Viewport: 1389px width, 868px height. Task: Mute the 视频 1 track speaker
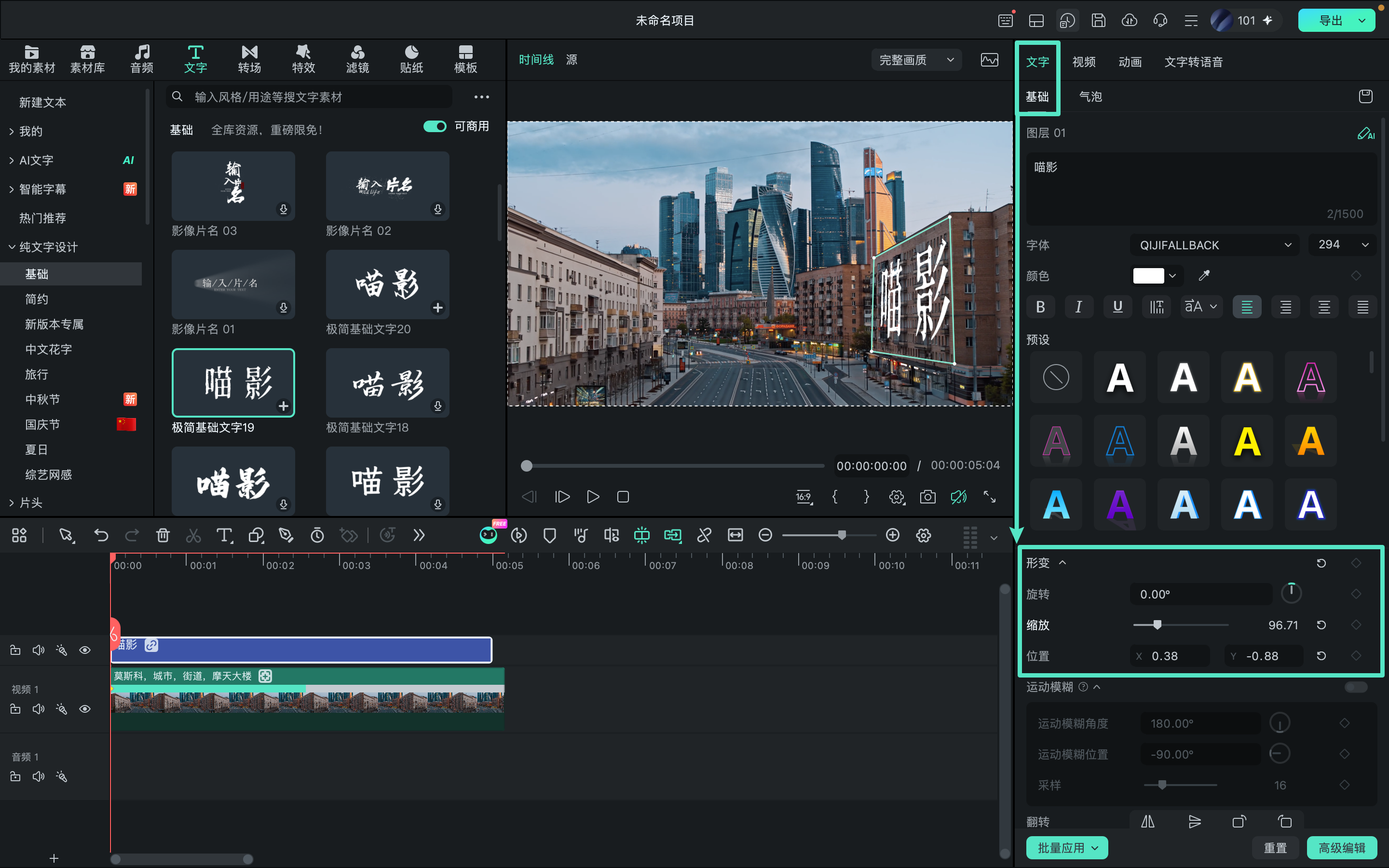point(39,709)
